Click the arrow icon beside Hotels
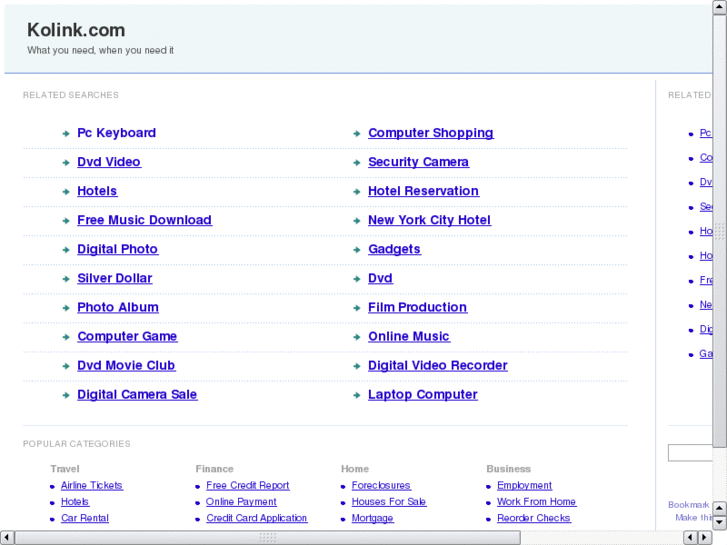The height and width of the screenshot is (545, 727). coord(66,192)
